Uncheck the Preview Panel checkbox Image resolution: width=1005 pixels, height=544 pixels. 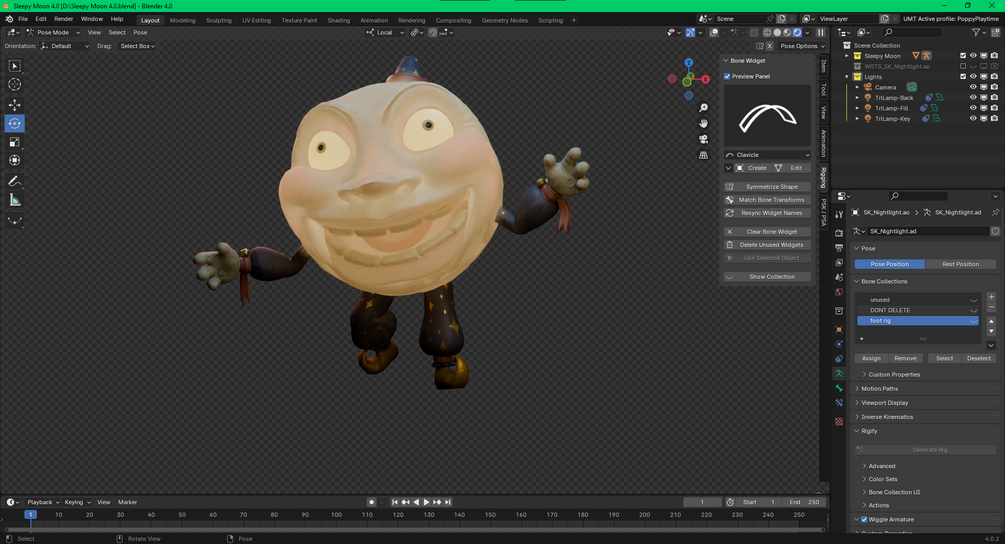(727, 76)
